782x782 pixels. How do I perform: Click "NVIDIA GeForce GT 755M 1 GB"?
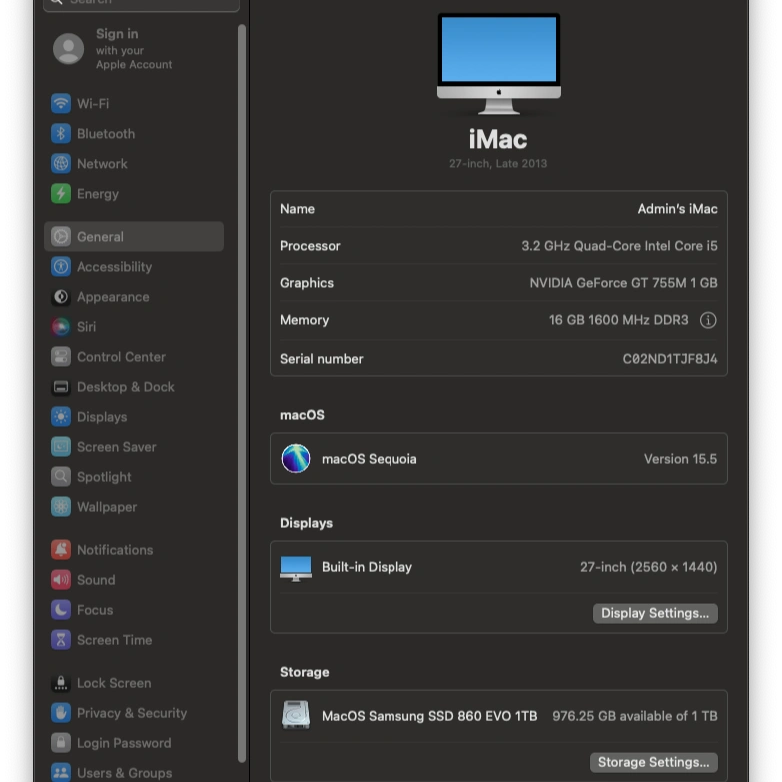tap(623, 283)
